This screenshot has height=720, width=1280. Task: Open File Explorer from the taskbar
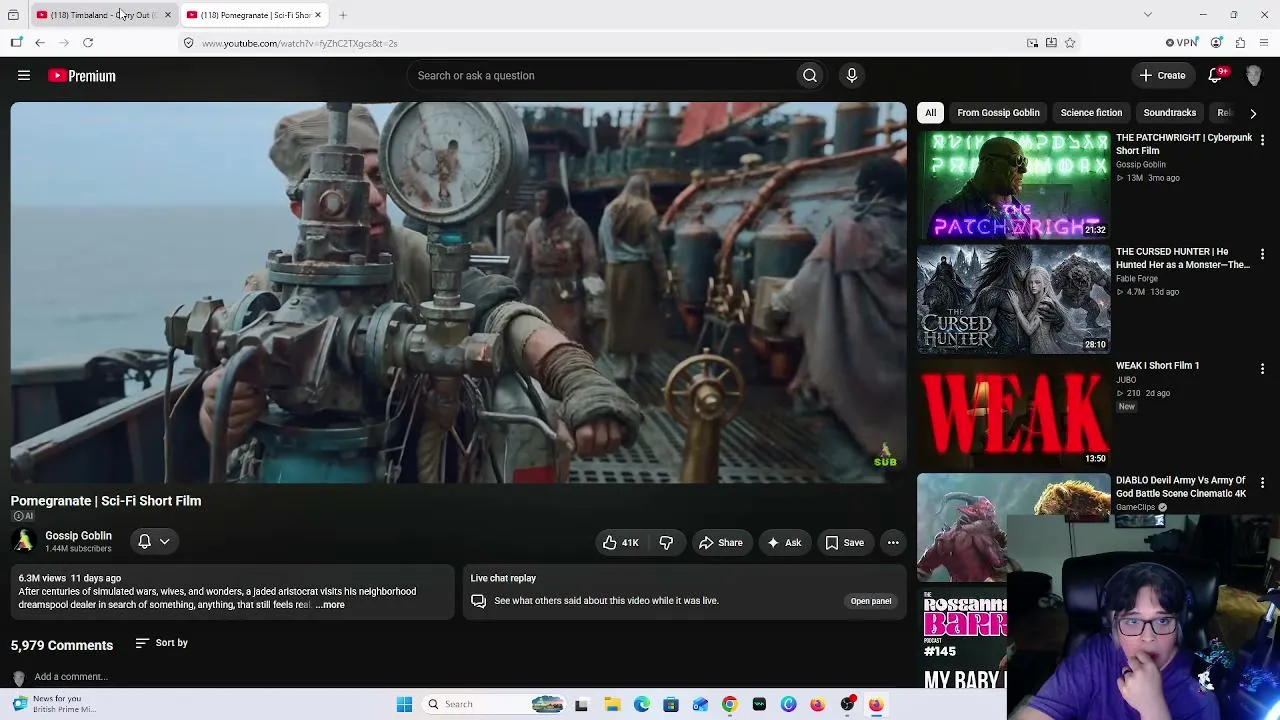coord(612,704)
